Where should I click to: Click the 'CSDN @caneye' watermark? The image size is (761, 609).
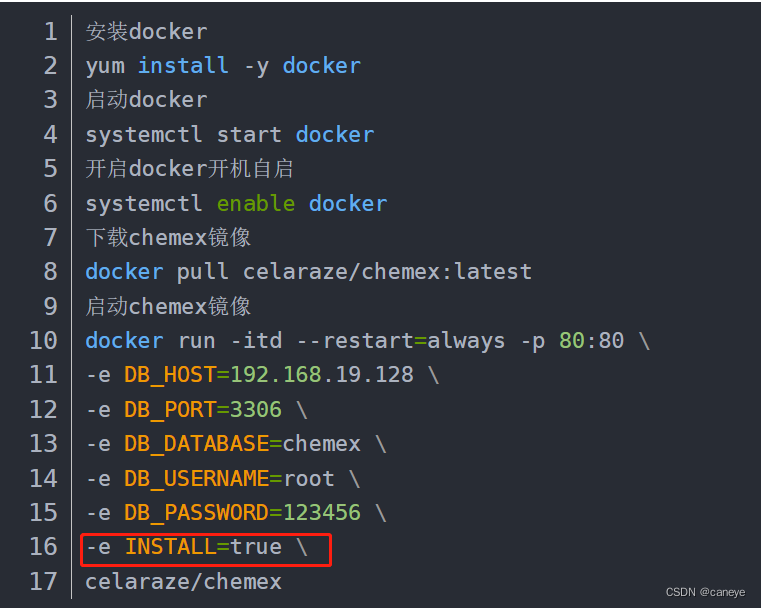click(707, 593)
